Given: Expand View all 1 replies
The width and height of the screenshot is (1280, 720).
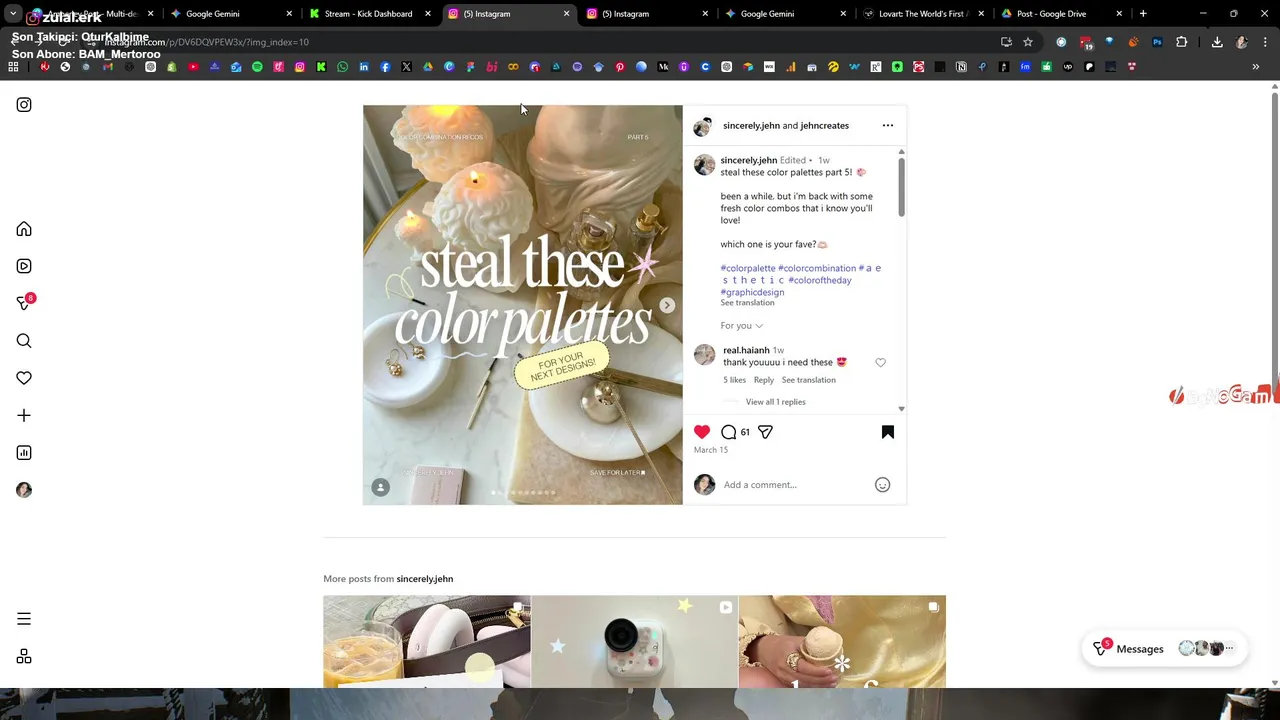Looking at the screenshot, I should click(x=775, y=402).
